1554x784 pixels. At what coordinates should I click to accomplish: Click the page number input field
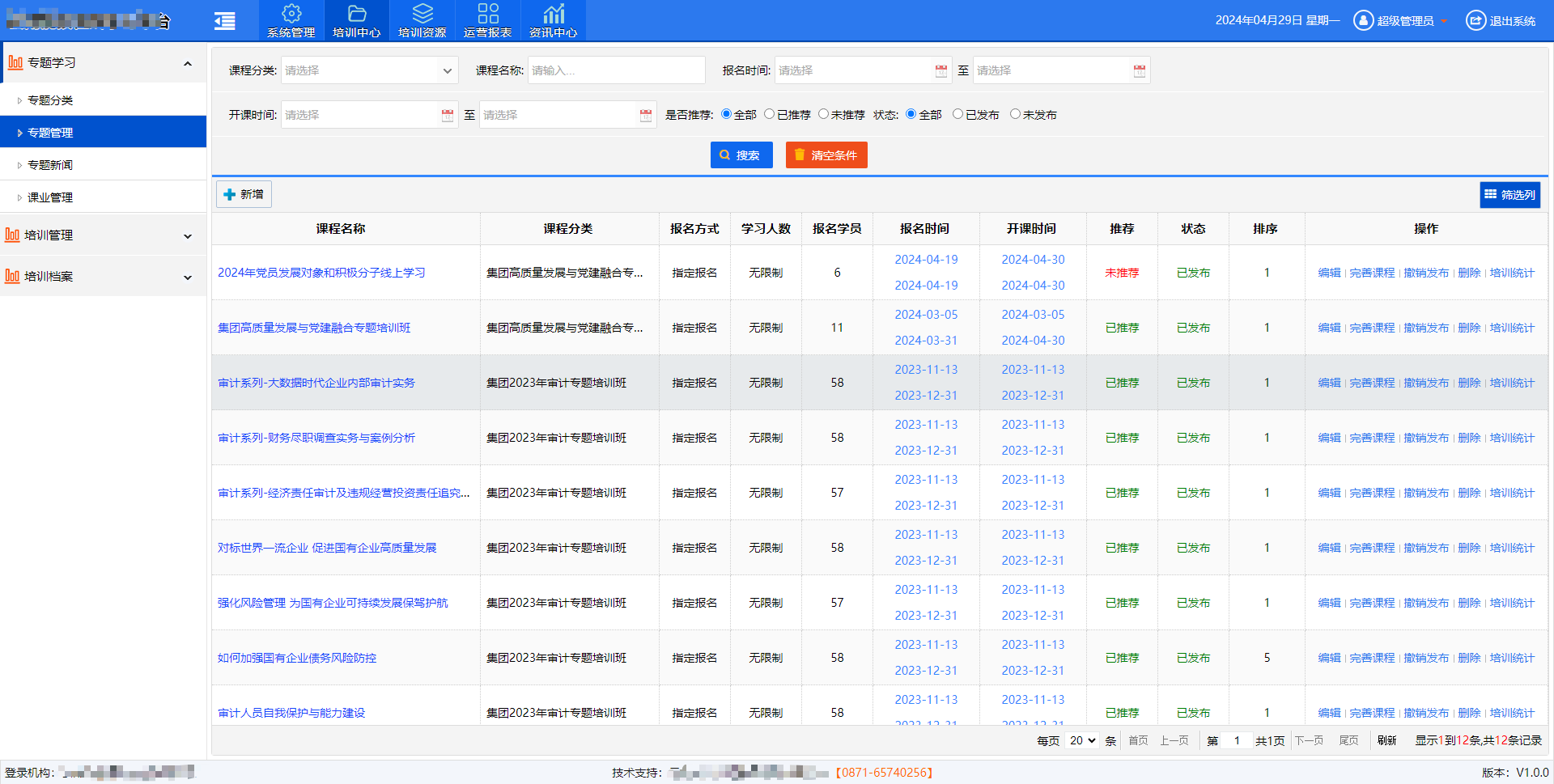1237,740
